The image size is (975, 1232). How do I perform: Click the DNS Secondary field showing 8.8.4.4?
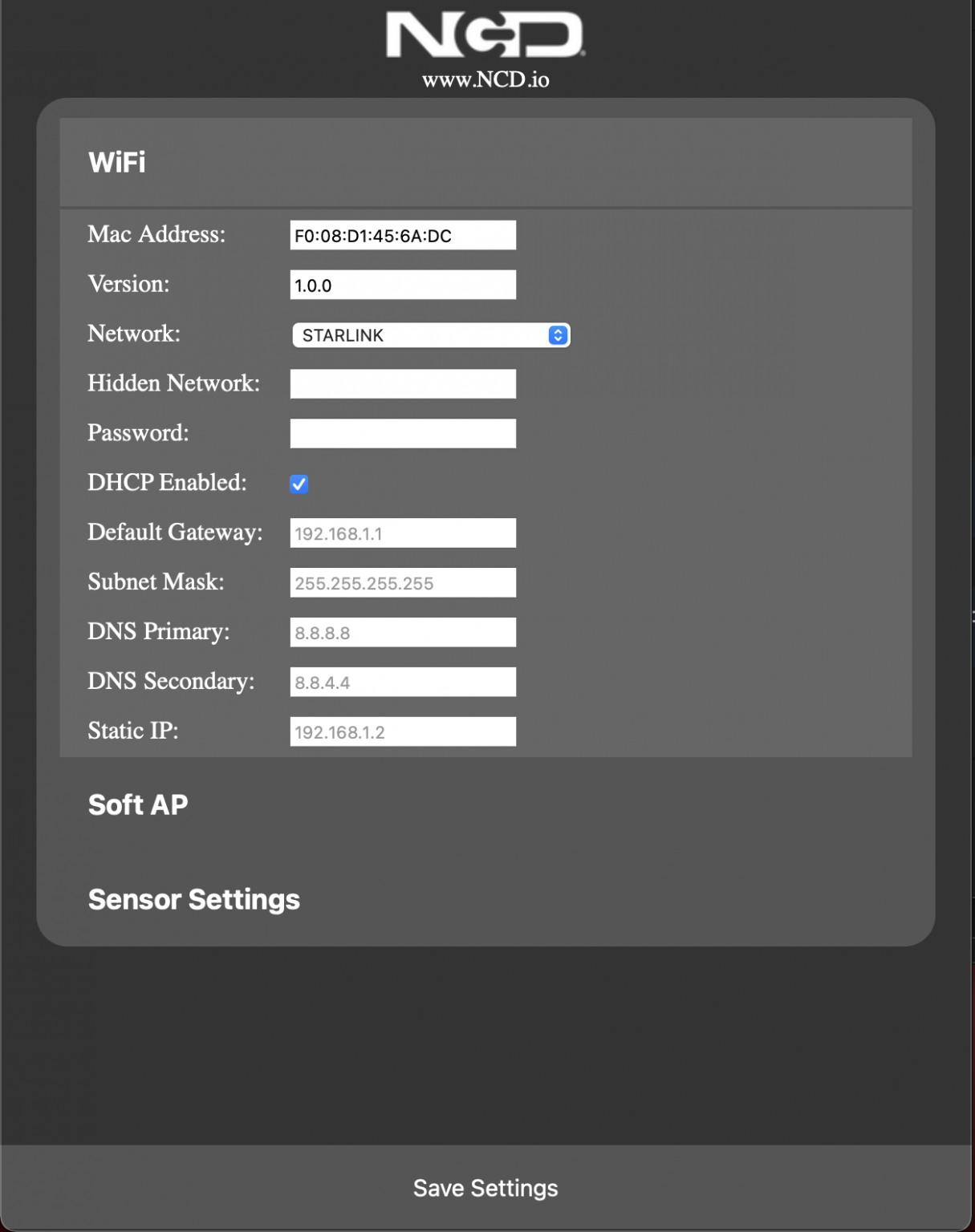(x=402, y=681)
